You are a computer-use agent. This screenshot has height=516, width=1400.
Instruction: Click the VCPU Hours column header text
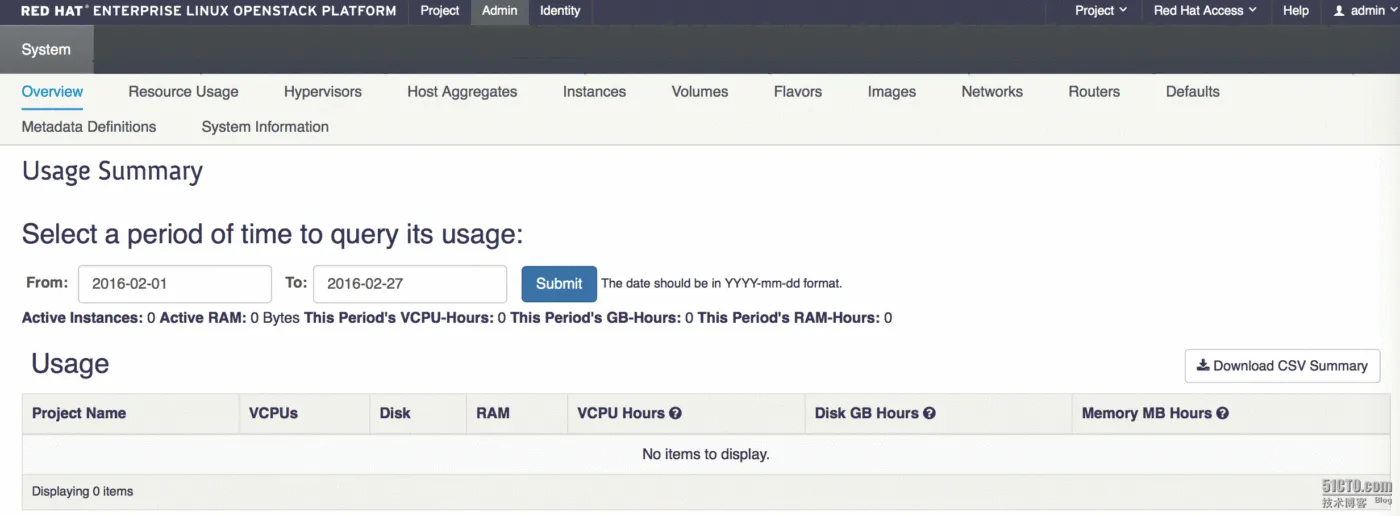pos(621,413)
